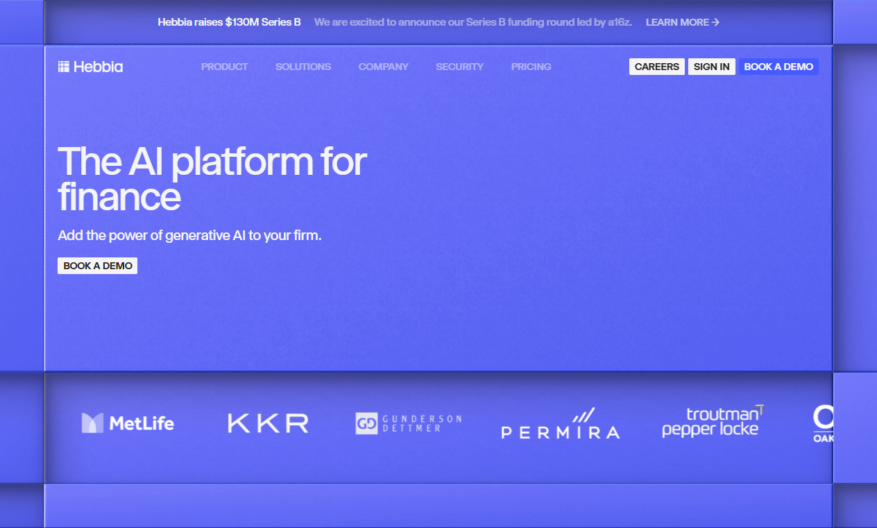Viewport: 877px width, 528px height.
Task: Open the CAREERS page button
Action: [657, 67]
